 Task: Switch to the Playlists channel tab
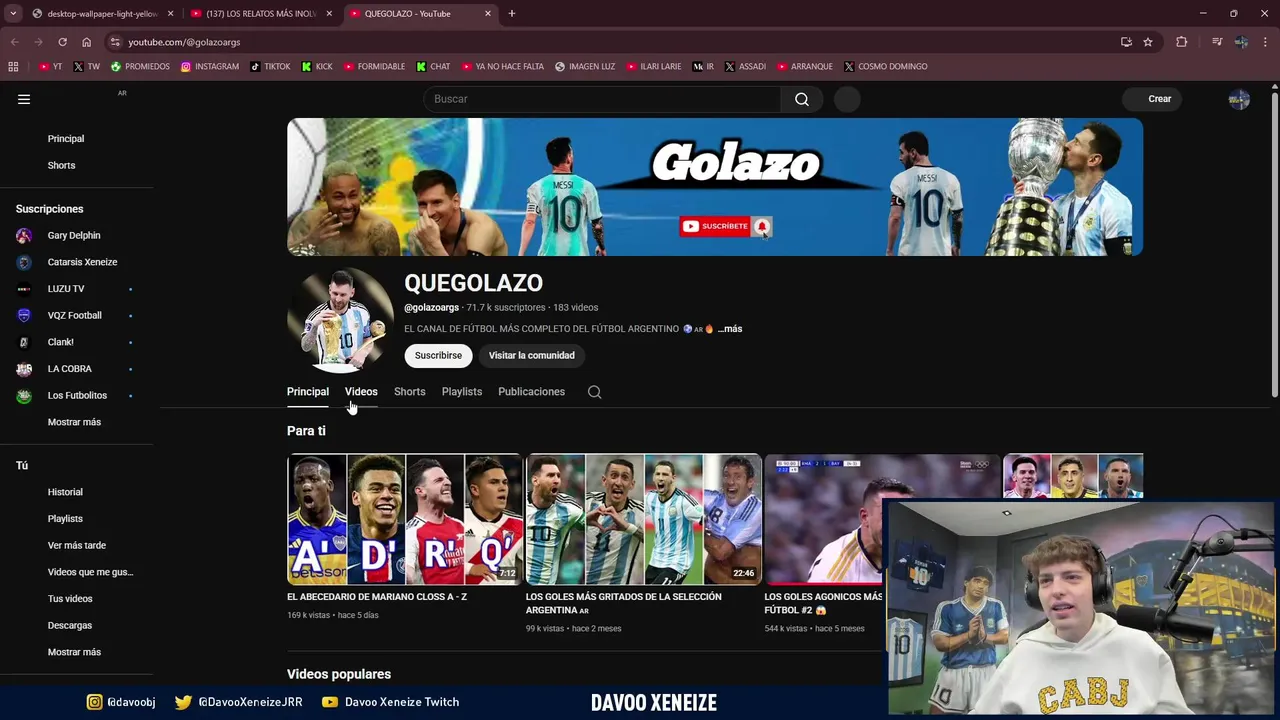pos(462,392)
